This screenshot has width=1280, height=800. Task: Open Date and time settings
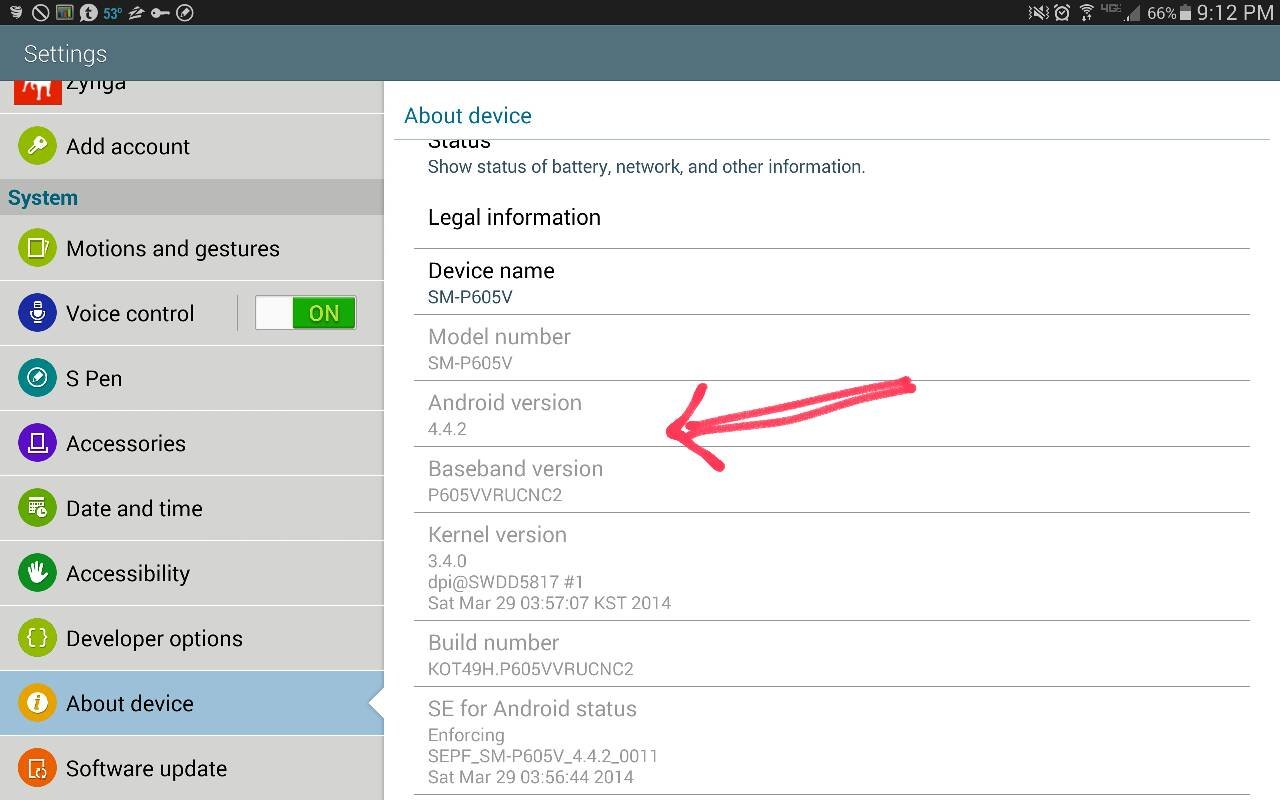(x=192, y=508)
